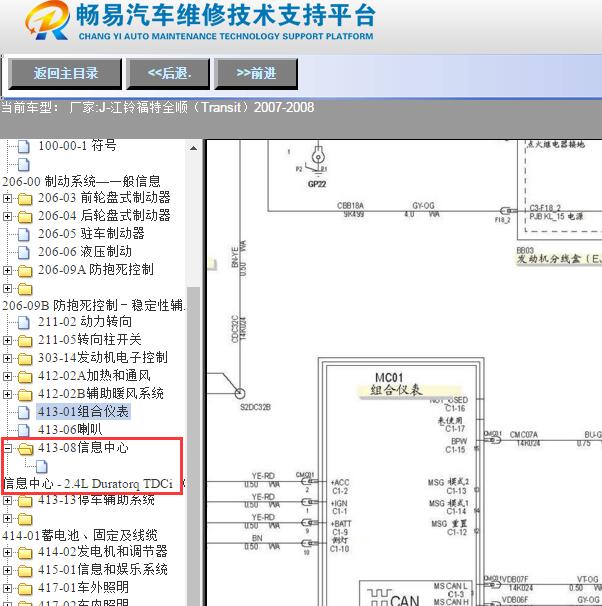The image size is (602, 606).
Task: Click the page icon beside 413-06喇叭
Action: click(24, 430)
